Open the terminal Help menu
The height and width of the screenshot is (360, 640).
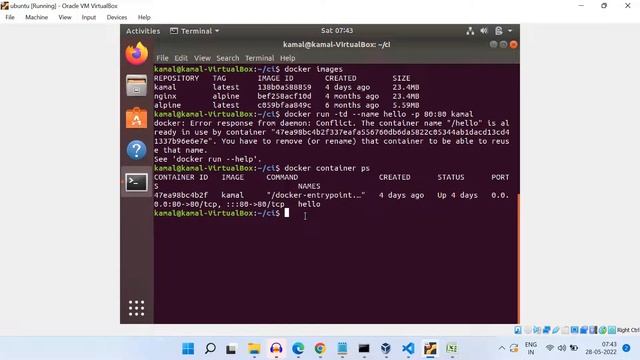[x=287, y=58]
